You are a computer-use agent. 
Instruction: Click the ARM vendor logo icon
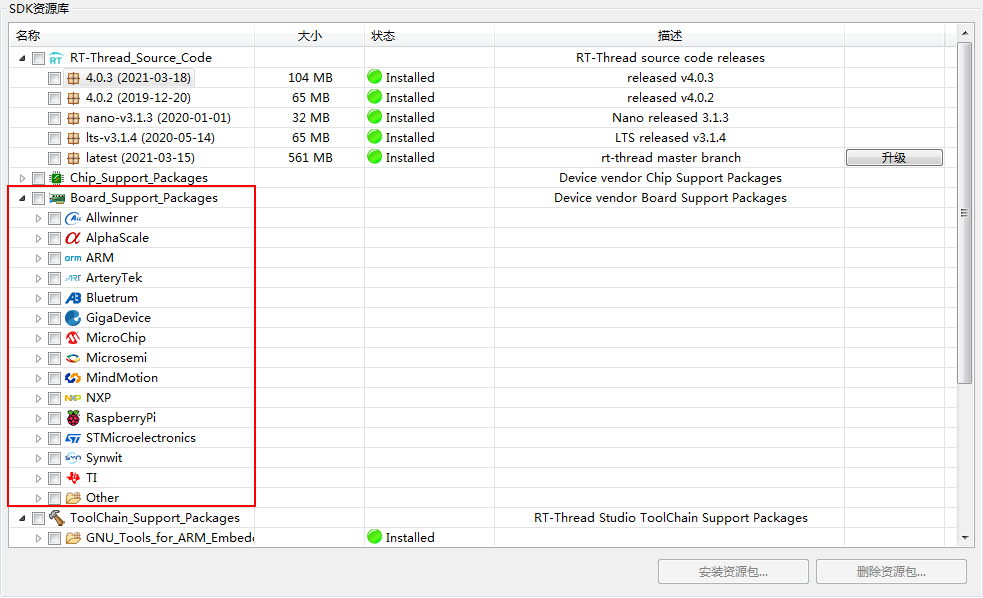73,258
